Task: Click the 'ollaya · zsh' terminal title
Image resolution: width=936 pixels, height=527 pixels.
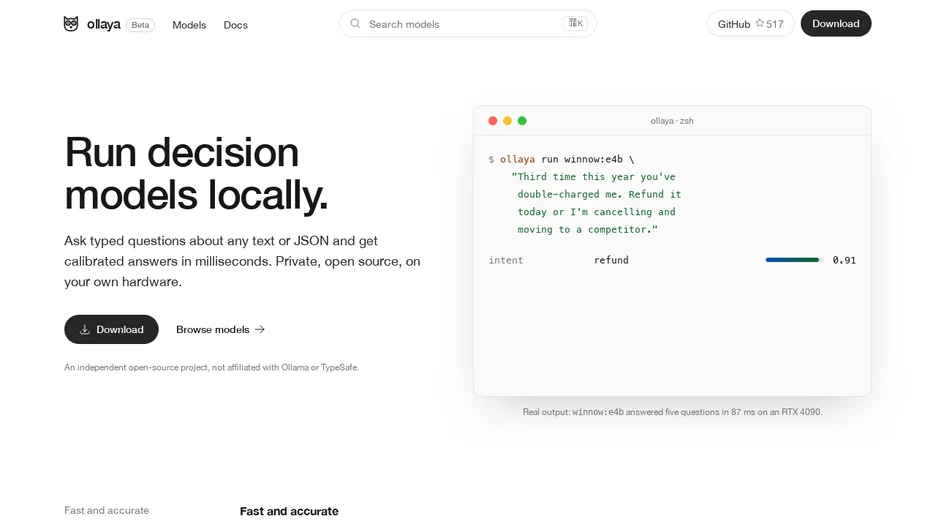Action: point(672,121)
